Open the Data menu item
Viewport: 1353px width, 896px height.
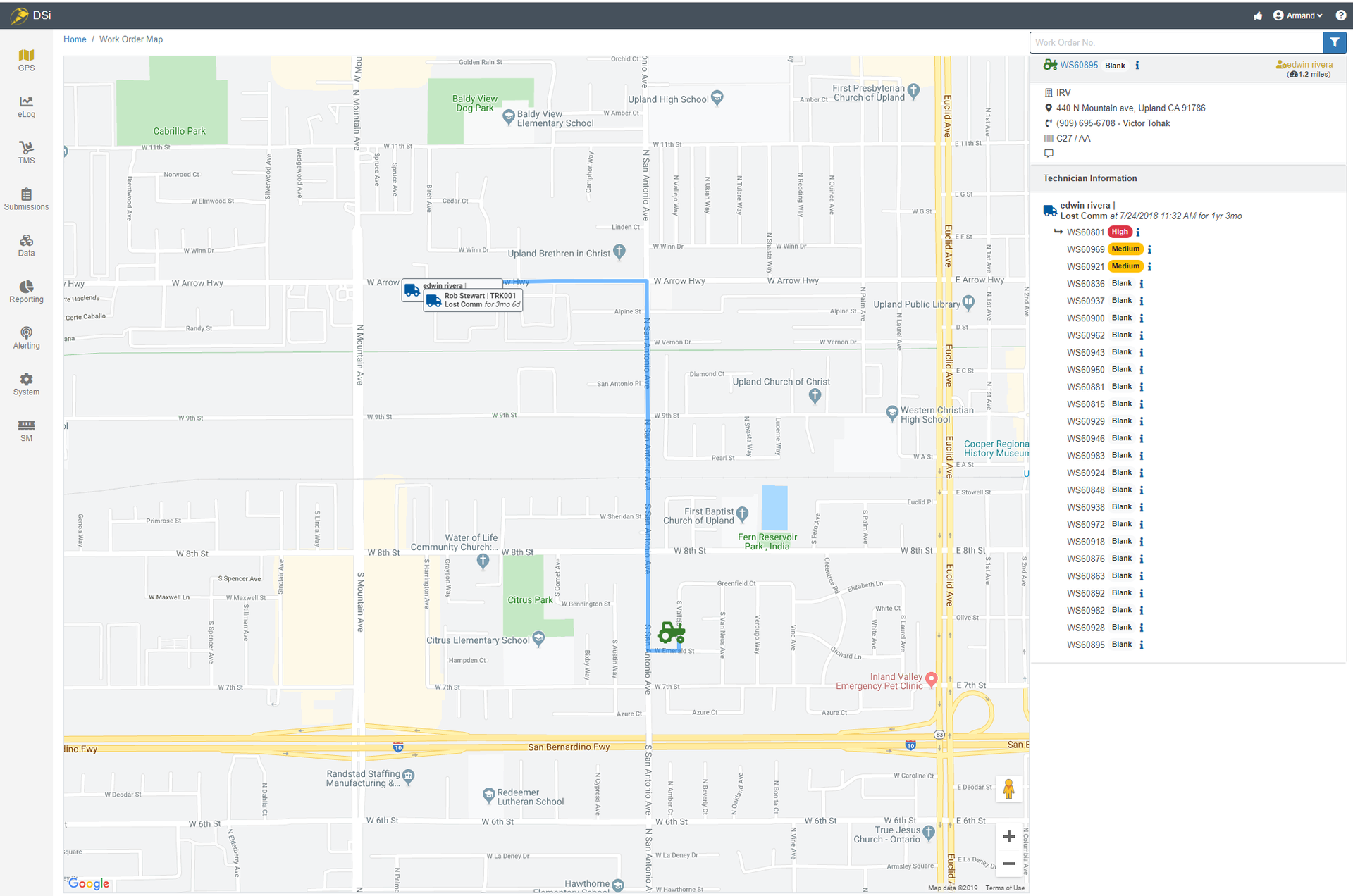(26, 245)
